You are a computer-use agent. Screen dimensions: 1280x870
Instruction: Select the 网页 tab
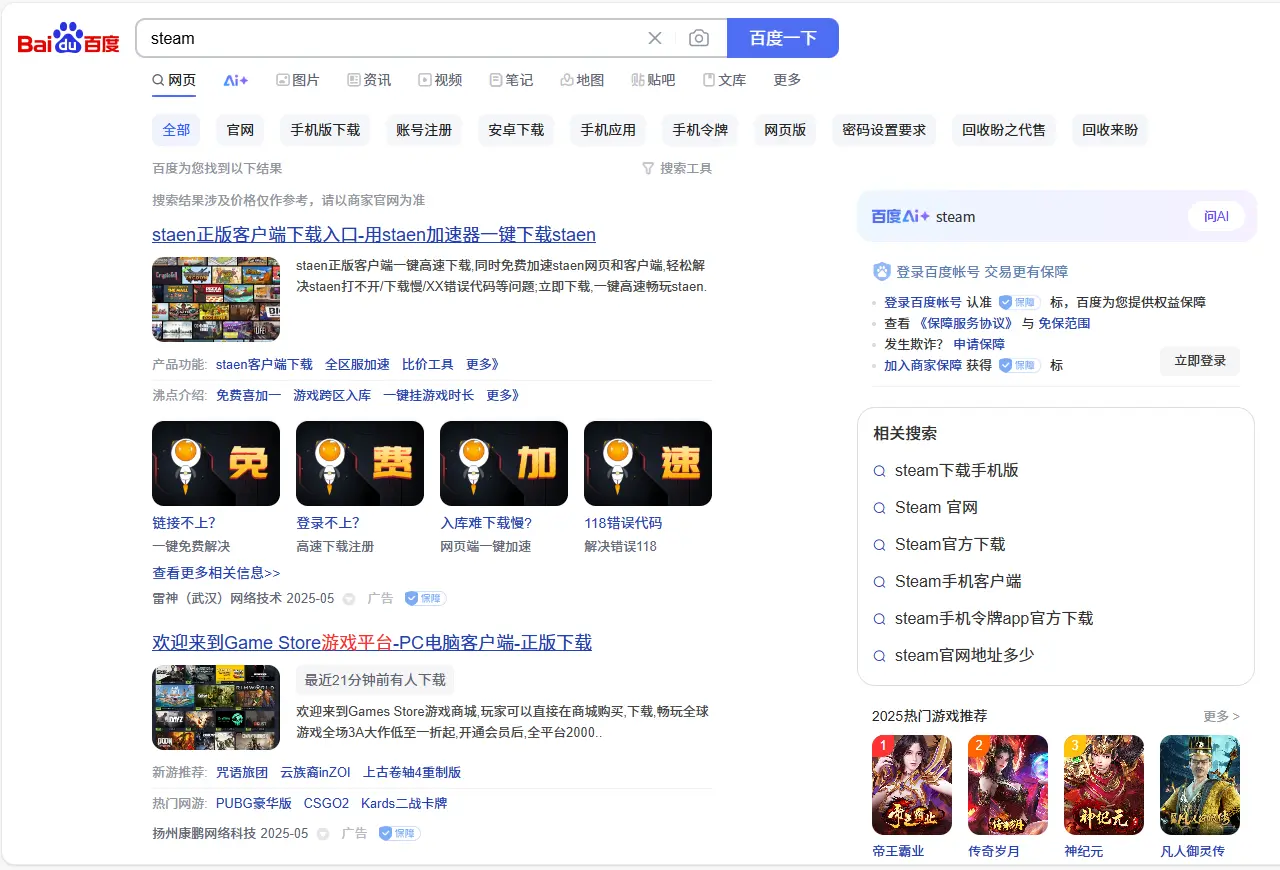pos(174,80)
